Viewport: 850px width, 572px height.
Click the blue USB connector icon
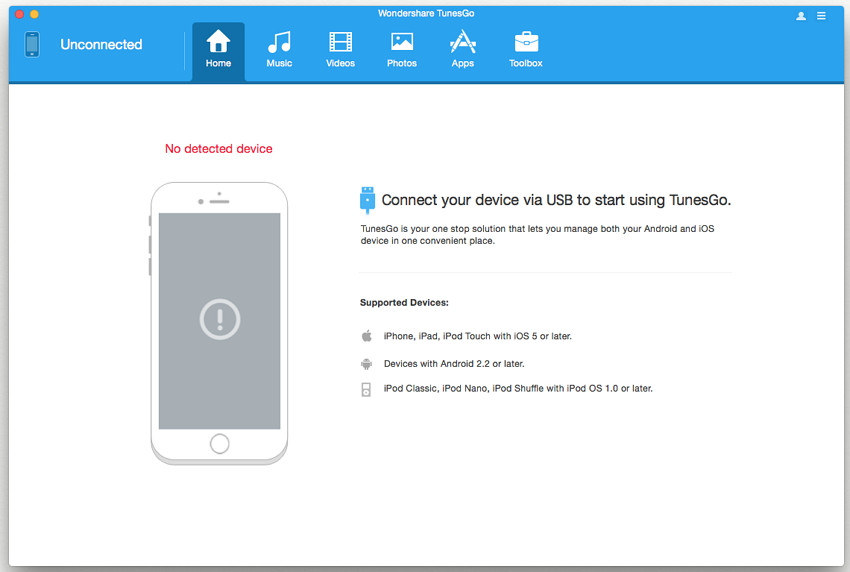coord(367,200)
